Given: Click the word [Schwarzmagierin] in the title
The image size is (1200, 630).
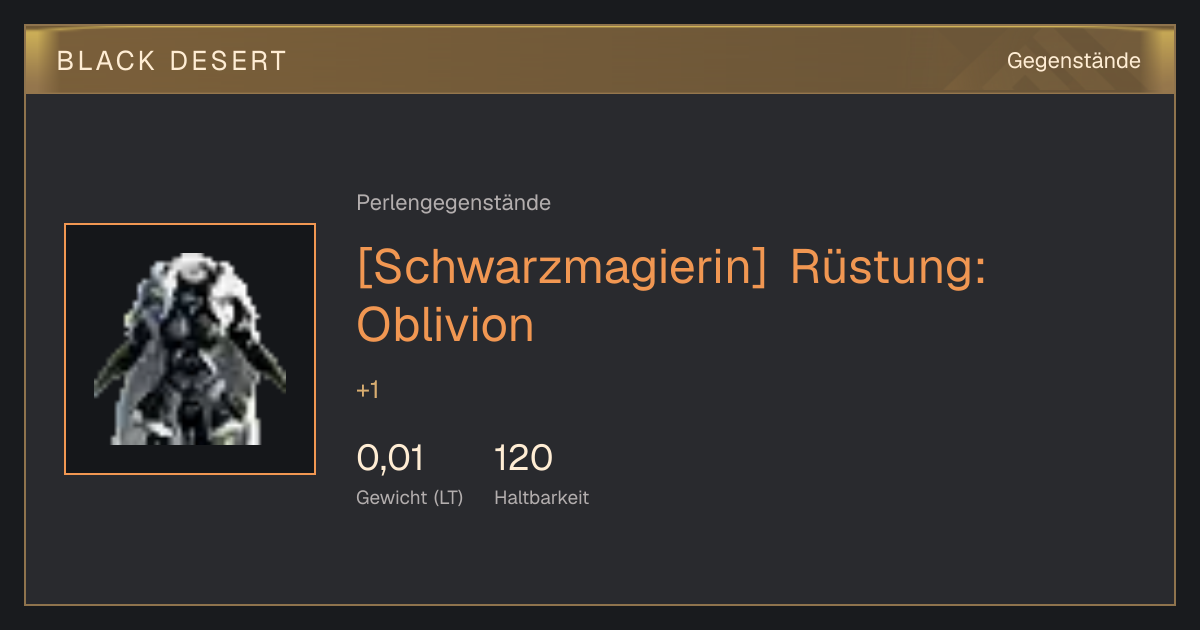Looking at the screenshot, I should point(561,267).
